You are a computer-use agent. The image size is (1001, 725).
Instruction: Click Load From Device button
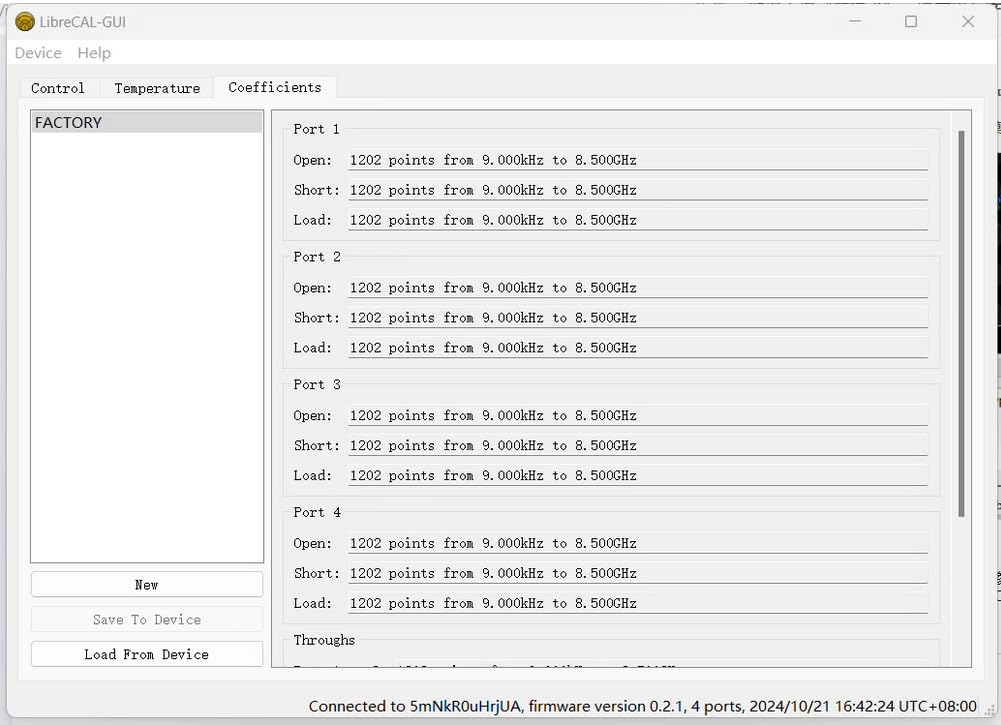click(x=147, y=654)
